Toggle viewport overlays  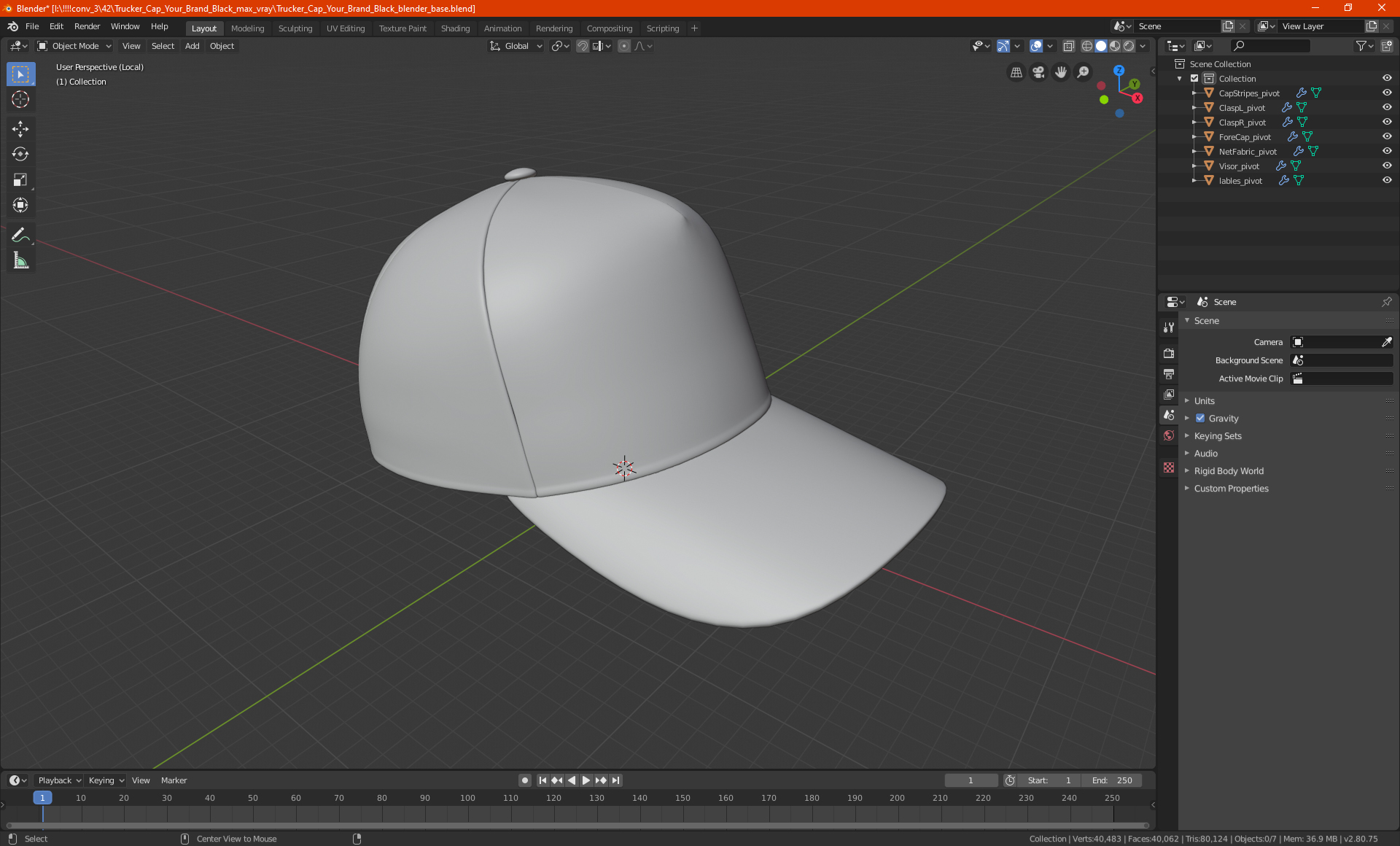pyautogui.click(x=1036, y=46)
